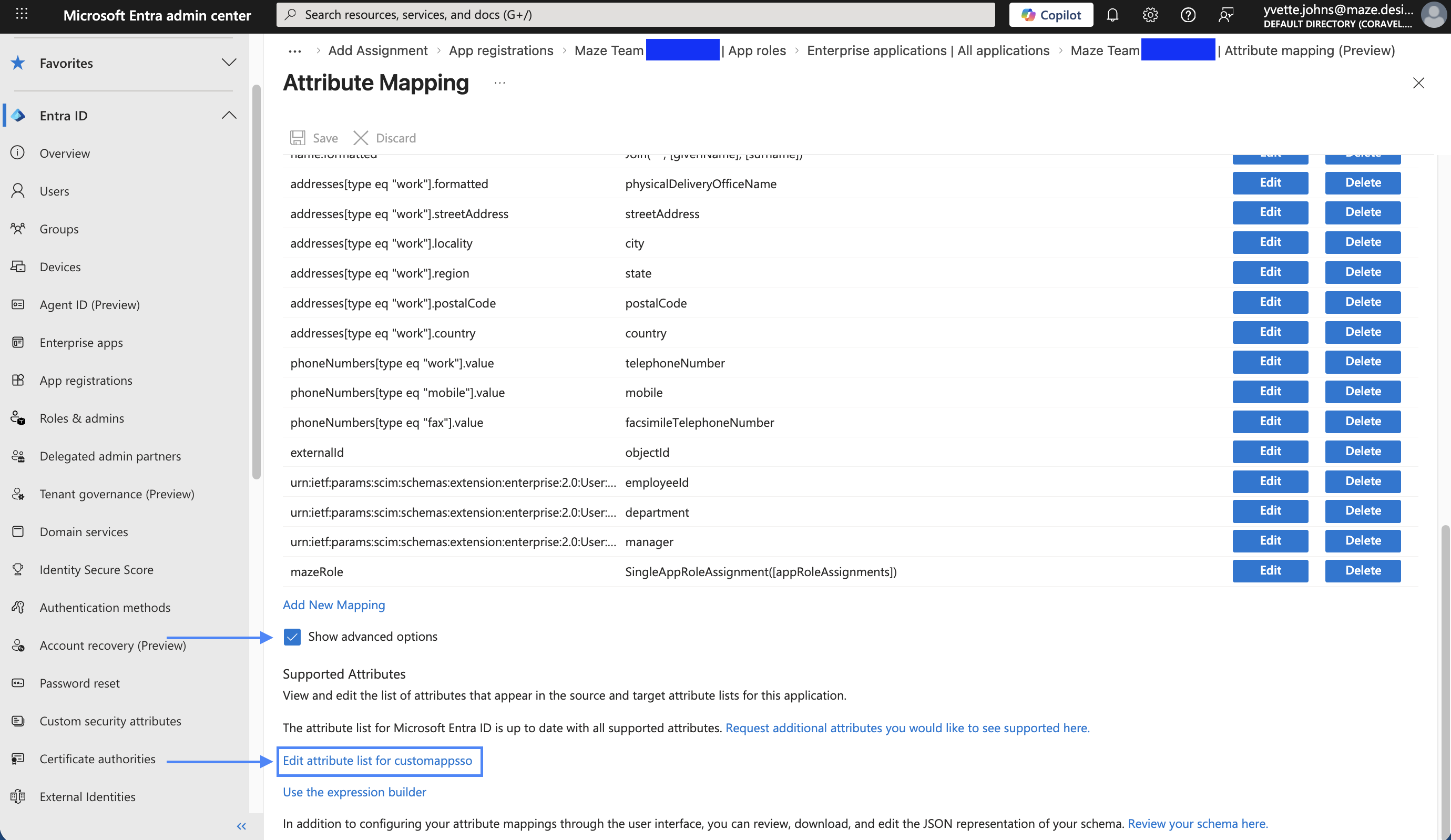The width and height of the screenshot is (1451, 840).
Task: Open the app launcher waffle icon
Action: 22,14
